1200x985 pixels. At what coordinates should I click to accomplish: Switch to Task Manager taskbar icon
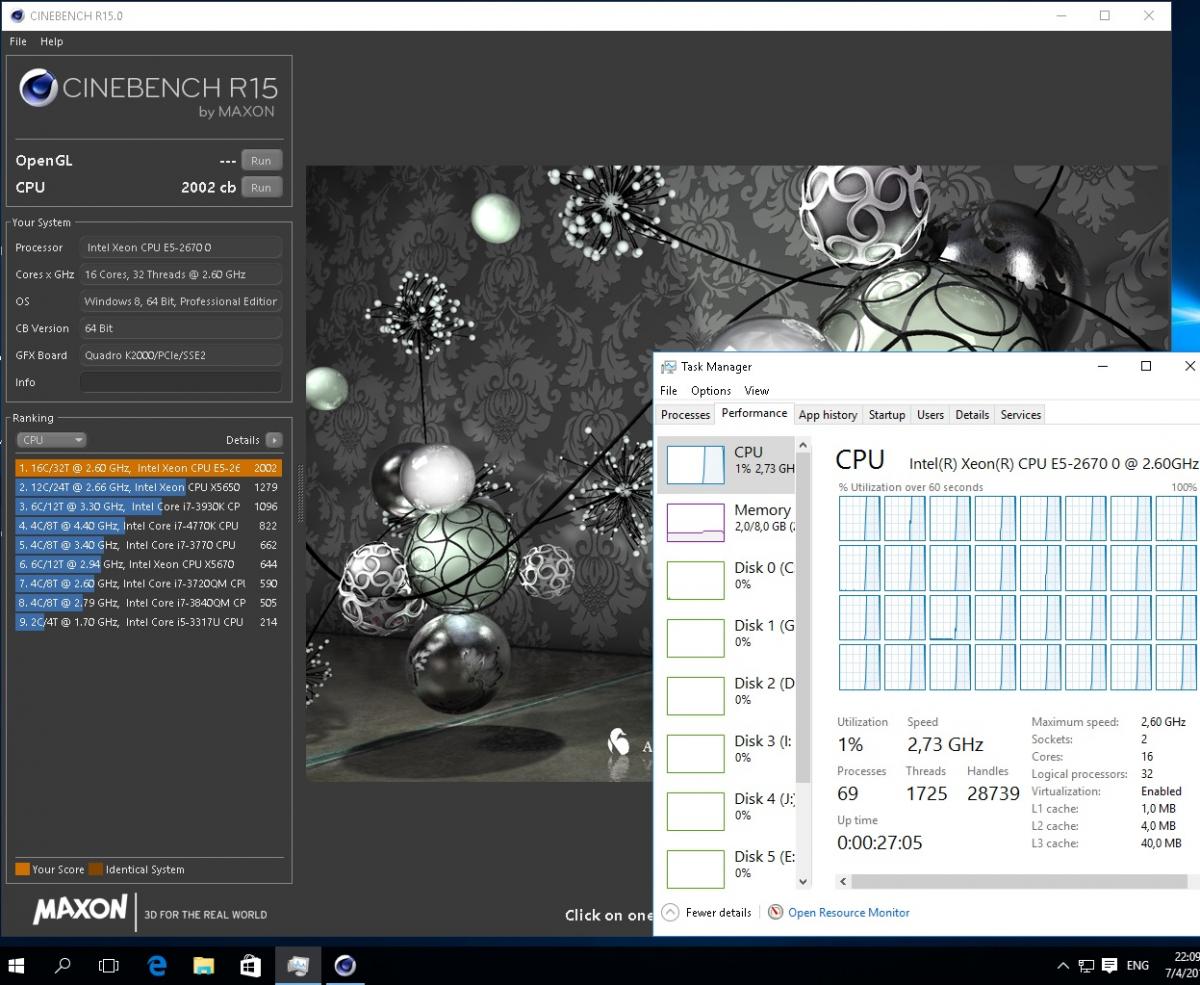pos(297,965)
